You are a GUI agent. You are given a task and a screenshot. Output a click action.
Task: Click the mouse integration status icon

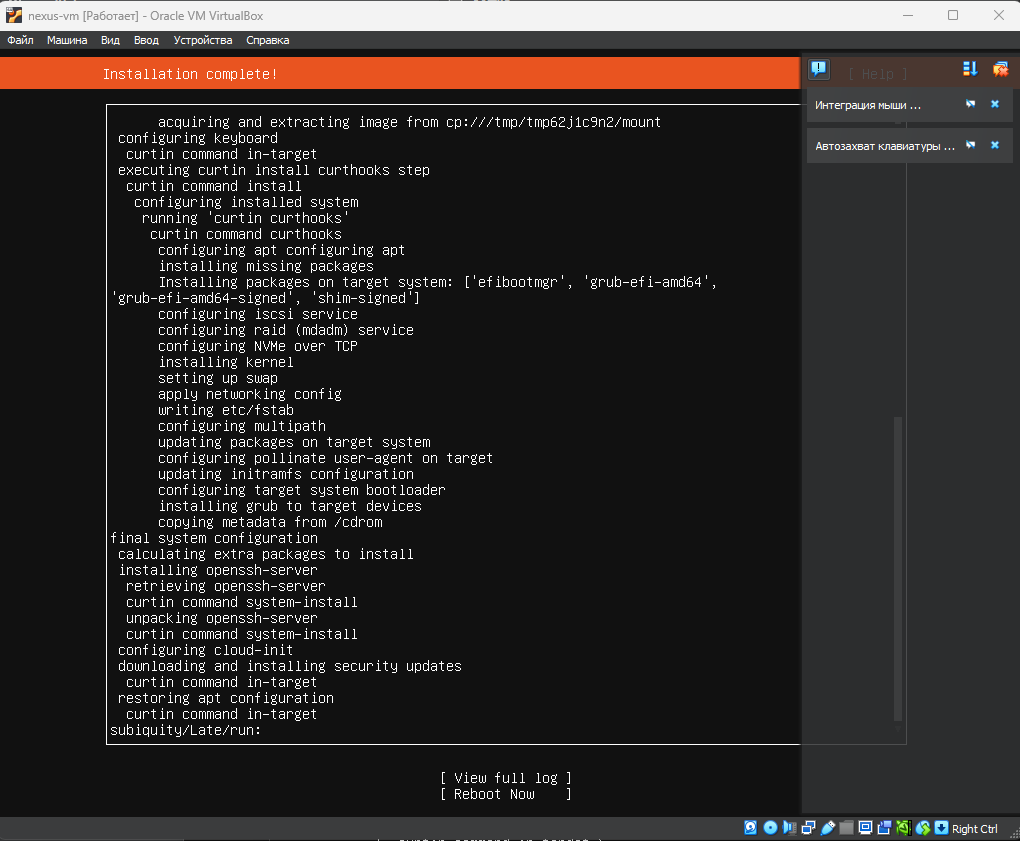click(x=922, y=827)
